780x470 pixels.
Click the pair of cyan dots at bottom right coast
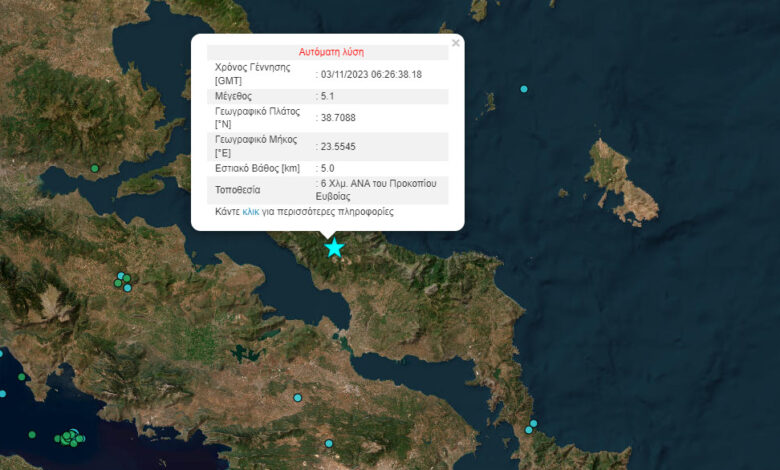point(530,427)
